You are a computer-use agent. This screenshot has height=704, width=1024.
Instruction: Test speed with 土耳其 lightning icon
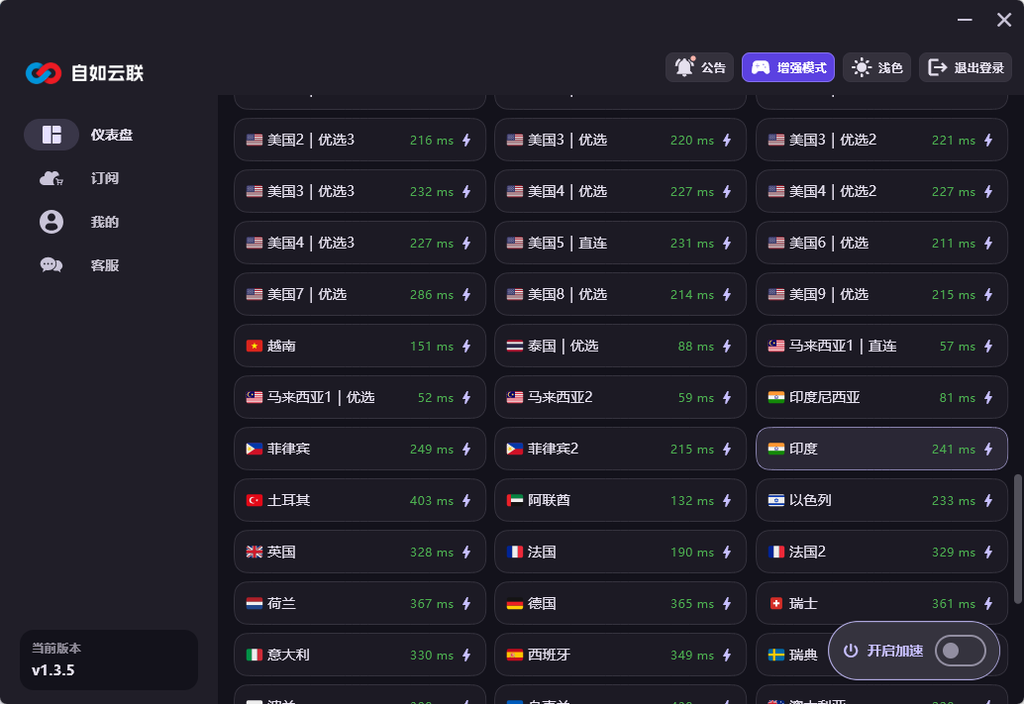467,501
